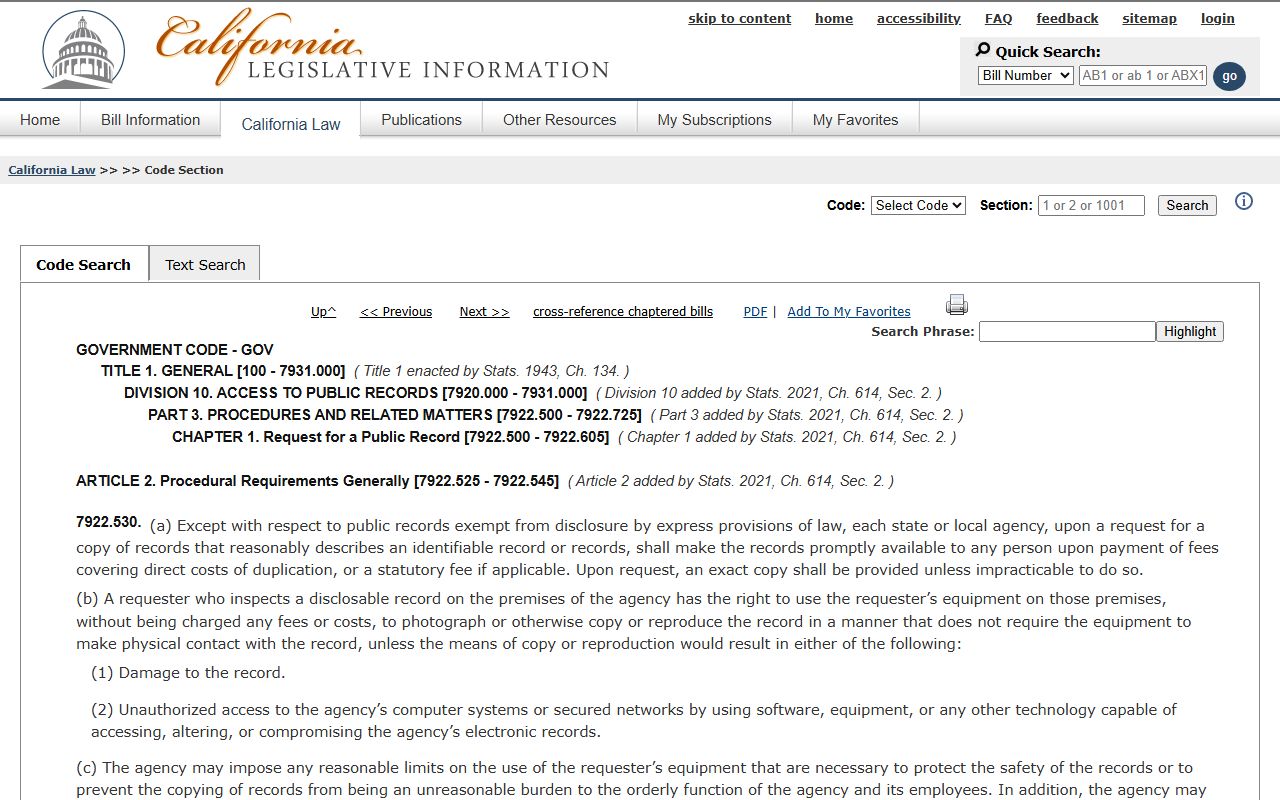Image resolution: width=1280 pixels, height=800 pixels.
Task: Click the TITLE 1. GENERAL heading
Action: coord(223,371)
